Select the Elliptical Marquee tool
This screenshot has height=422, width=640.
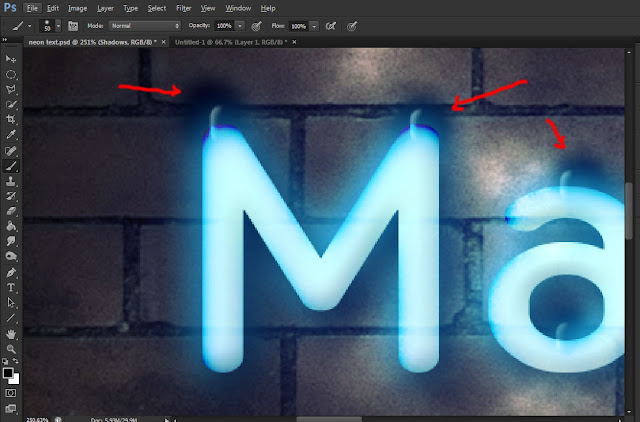pyautogui.click(x=11, y=74)
